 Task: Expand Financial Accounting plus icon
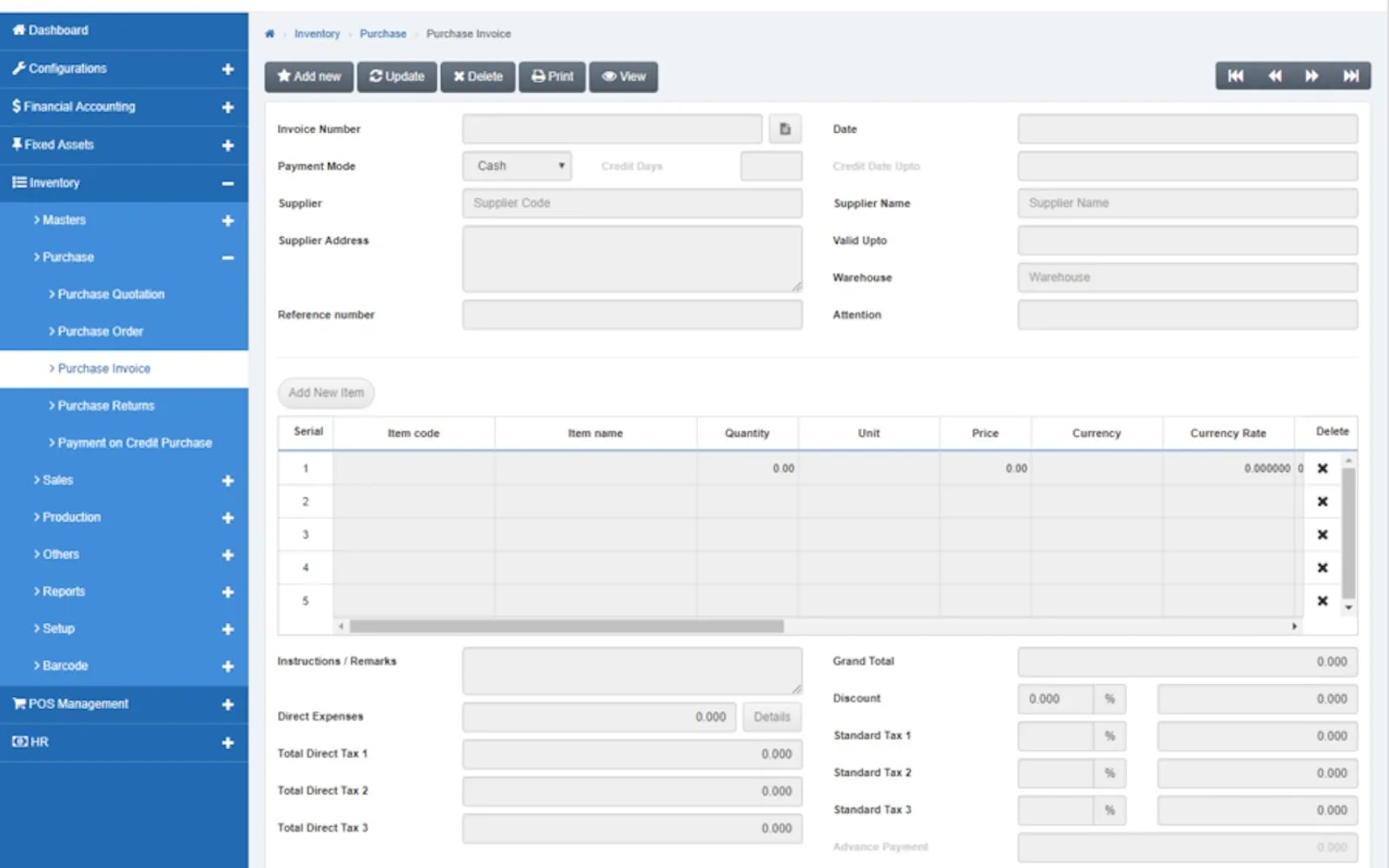coord(227,107)
